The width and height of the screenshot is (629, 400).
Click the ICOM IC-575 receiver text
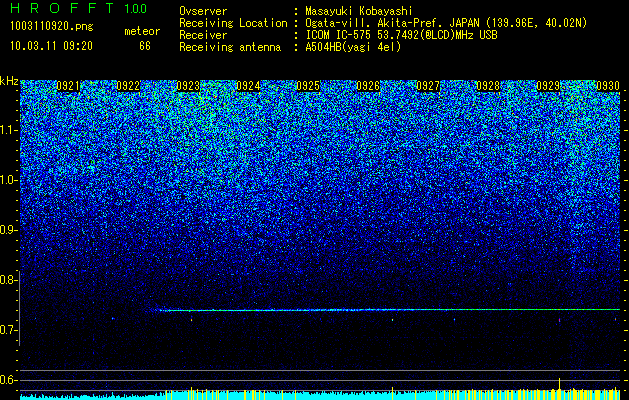(402, 35)
